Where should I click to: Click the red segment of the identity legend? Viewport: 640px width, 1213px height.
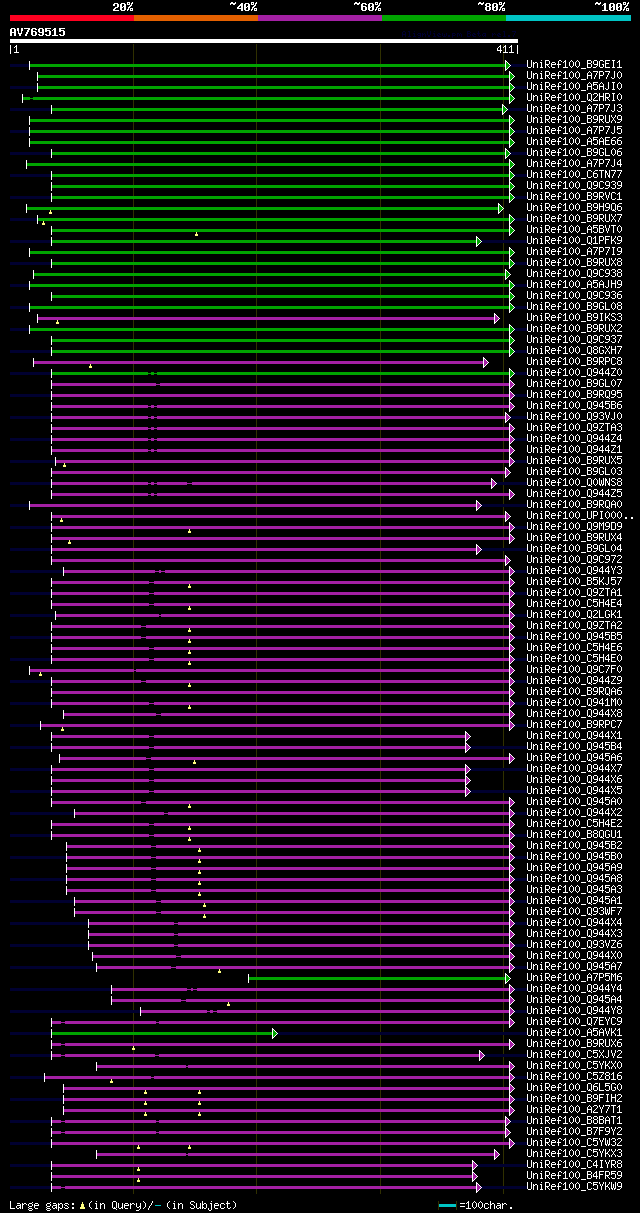pyautogui.click(x=71, y=18)
